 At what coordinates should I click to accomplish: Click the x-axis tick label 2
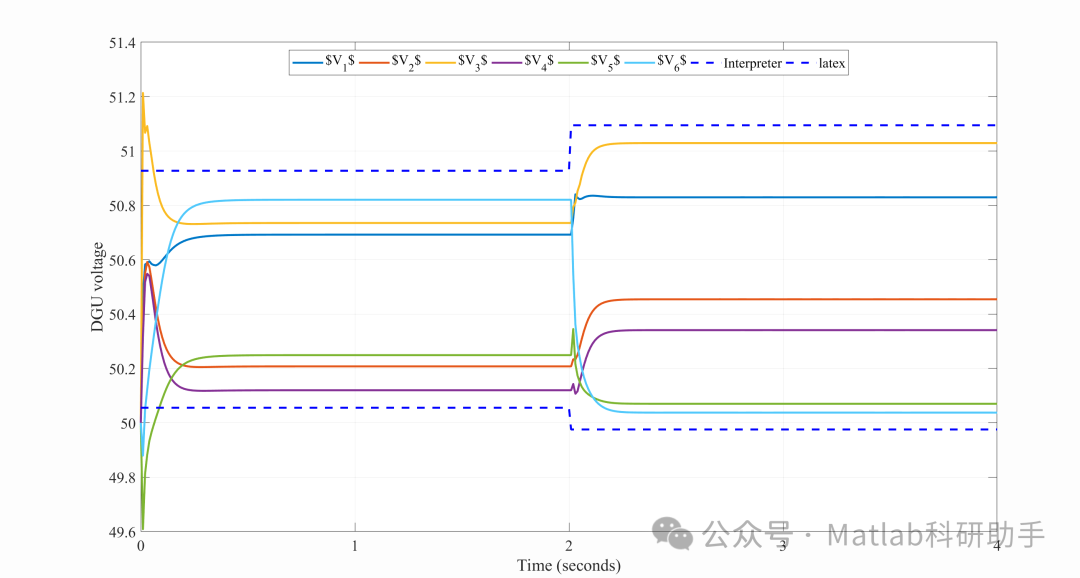[x=569, y=546]
